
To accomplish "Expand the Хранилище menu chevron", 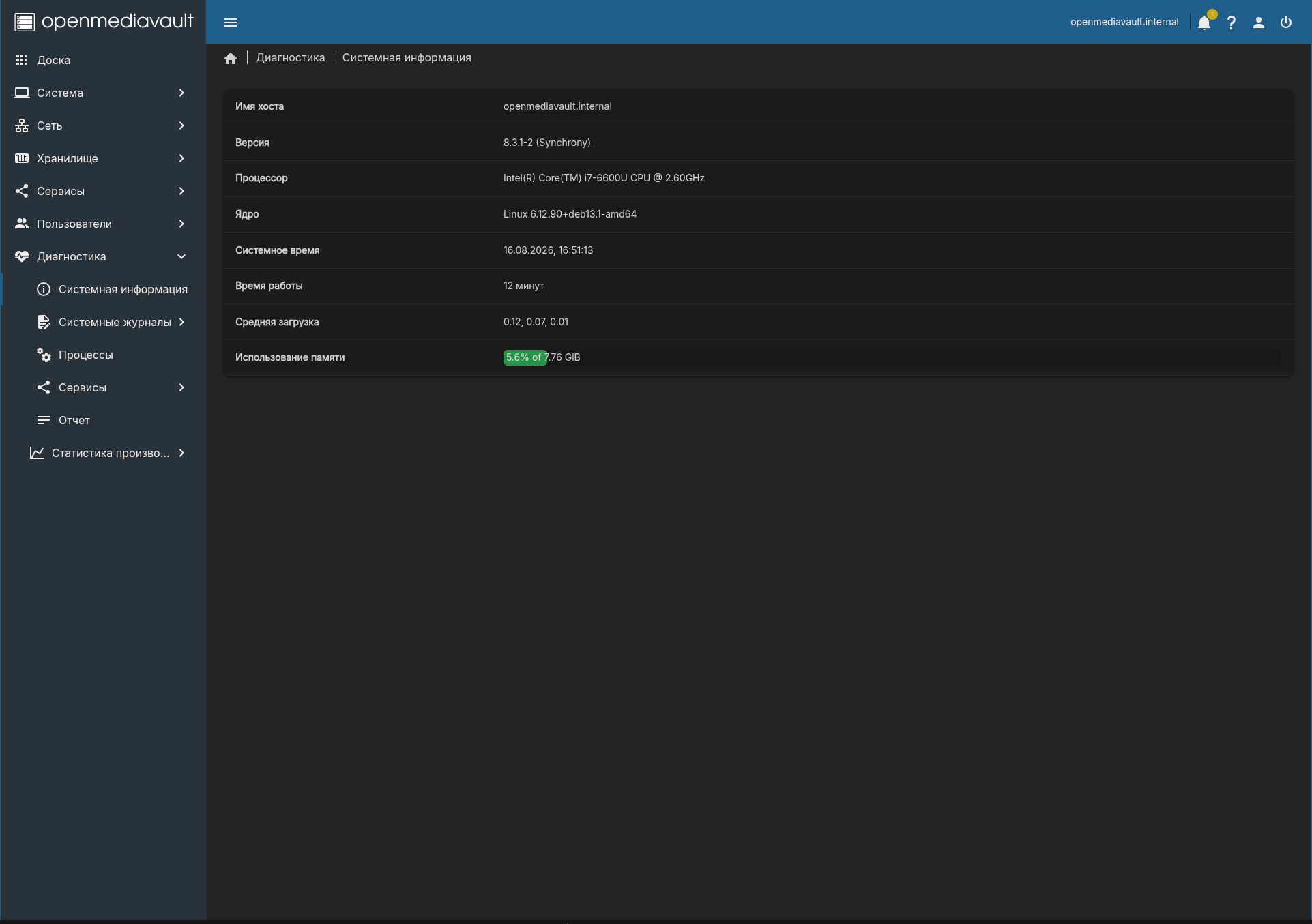I will [x=181, y=158].
